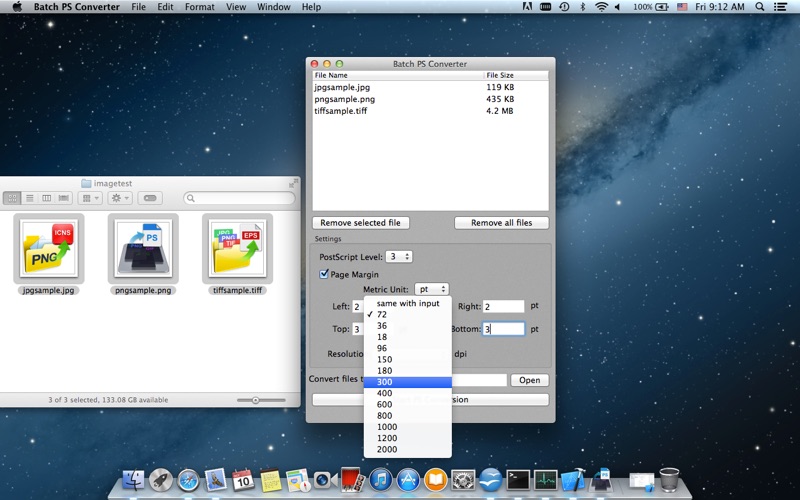Open Launchpad rocket icon in dock
The height and width of the screenshot is (500, 800).
[x=161, y=480]
